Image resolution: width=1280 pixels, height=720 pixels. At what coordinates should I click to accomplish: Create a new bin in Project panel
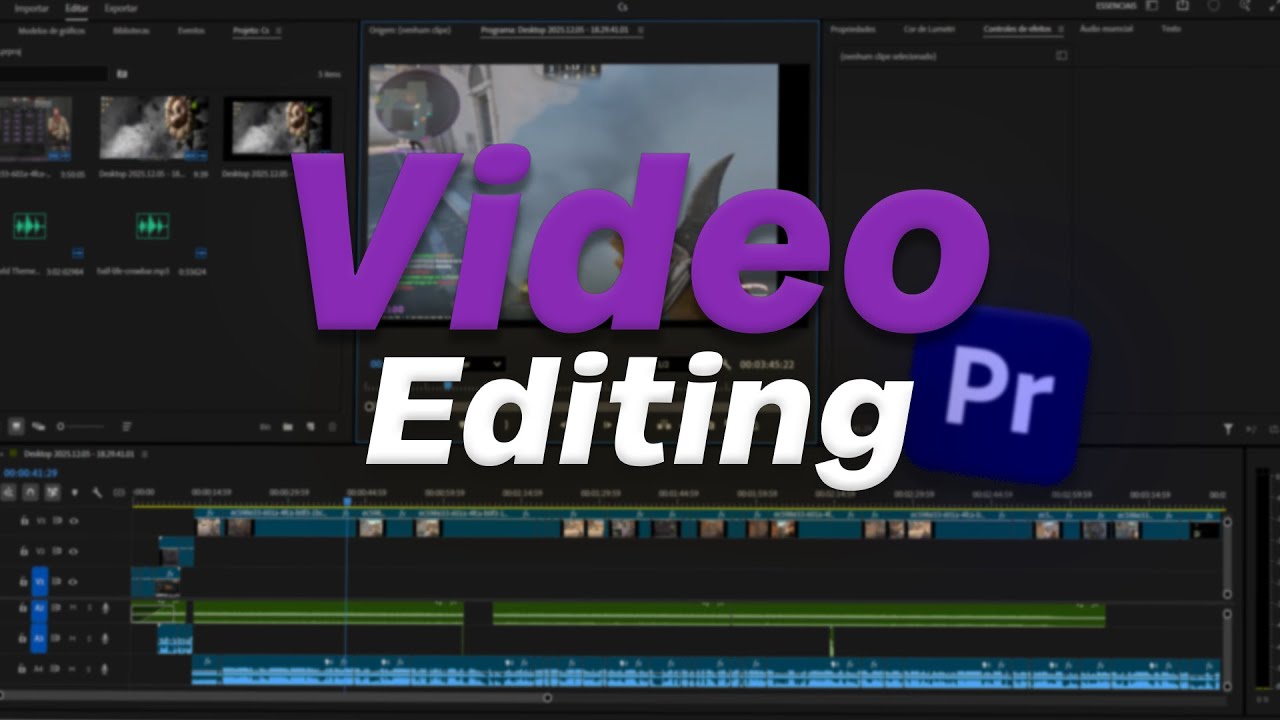tap(288, 427)
